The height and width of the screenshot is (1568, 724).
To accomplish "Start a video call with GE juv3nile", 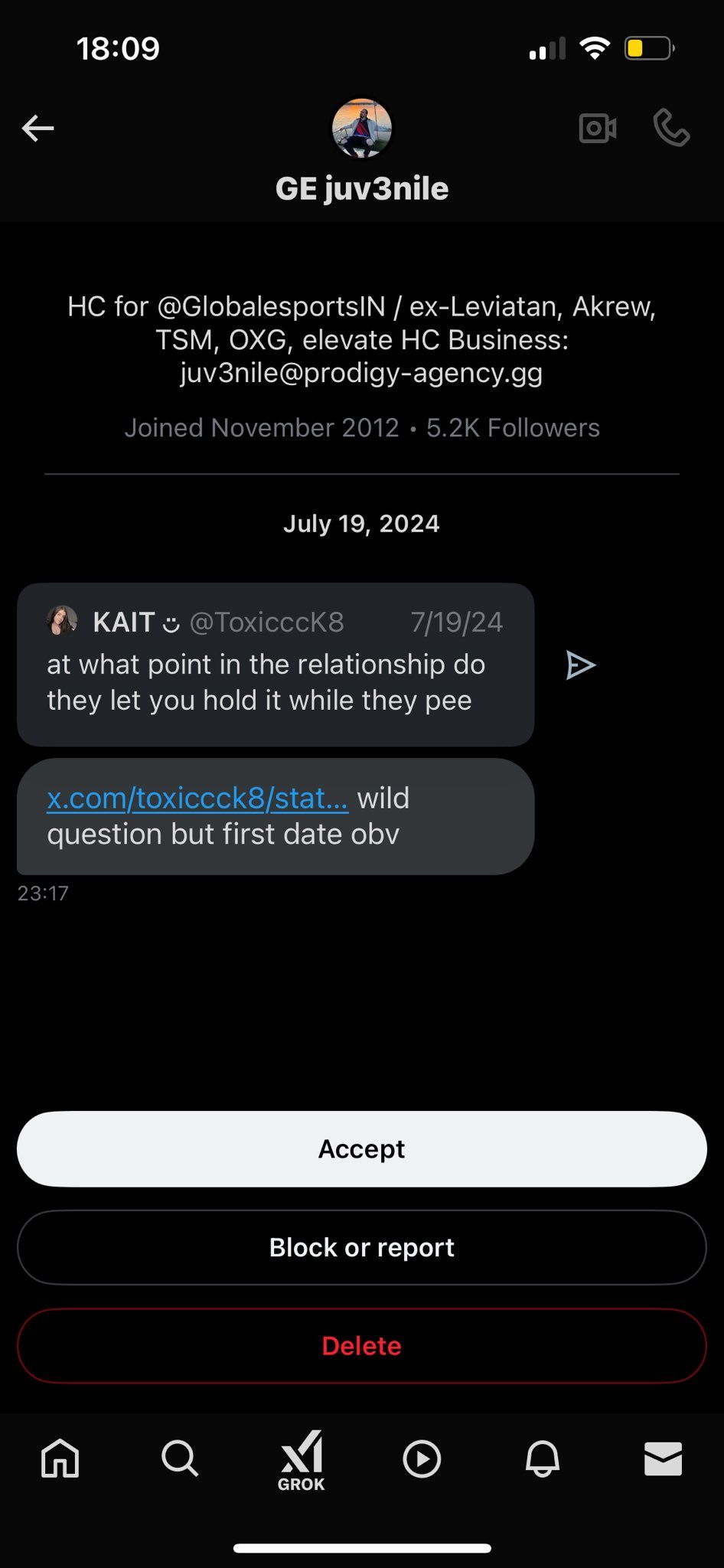I will 598,128.
